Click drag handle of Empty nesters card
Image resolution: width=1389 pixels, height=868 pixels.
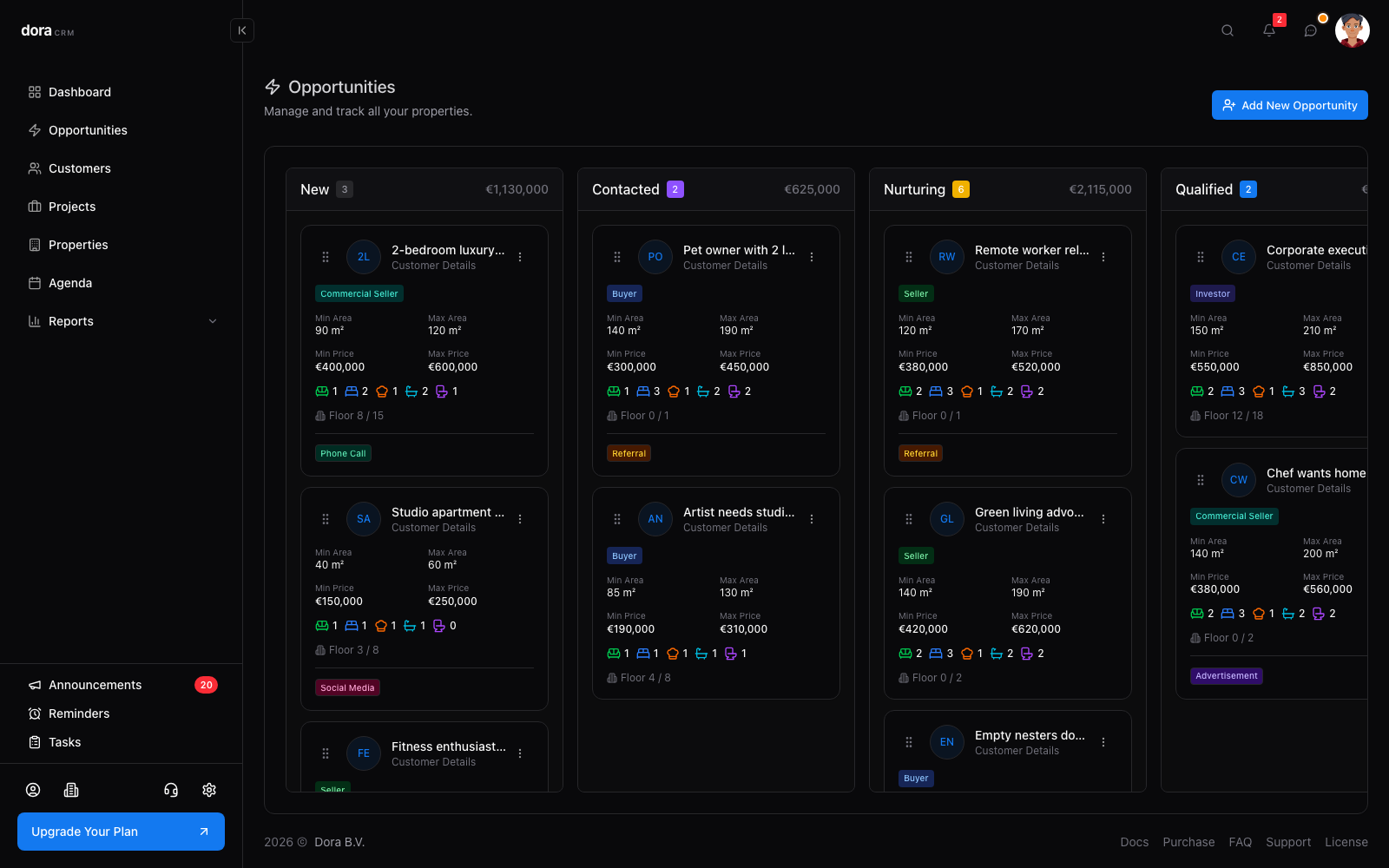click(x=909, y=742)
